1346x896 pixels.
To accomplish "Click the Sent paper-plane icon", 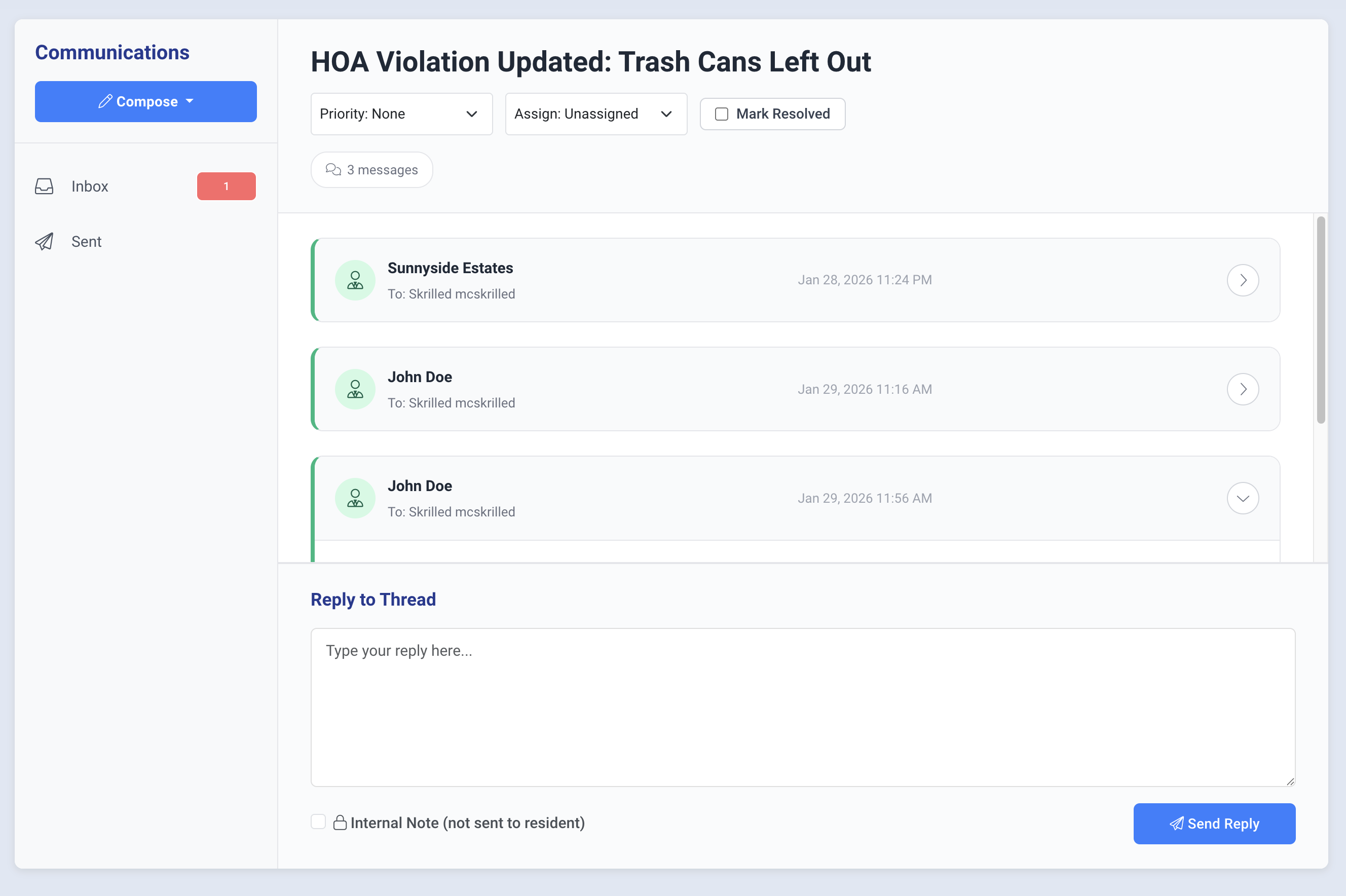I will 44,242.
